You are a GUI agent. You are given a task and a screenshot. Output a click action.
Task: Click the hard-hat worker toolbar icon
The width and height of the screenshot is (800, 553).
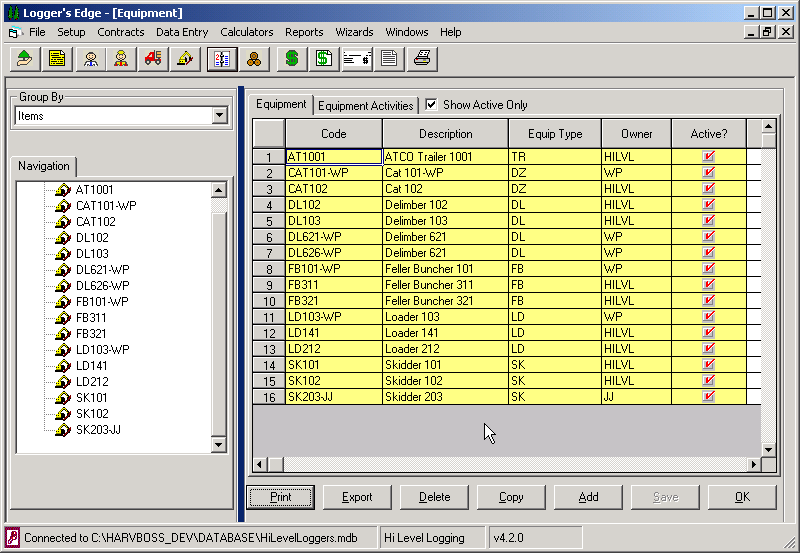coord(121,59)
